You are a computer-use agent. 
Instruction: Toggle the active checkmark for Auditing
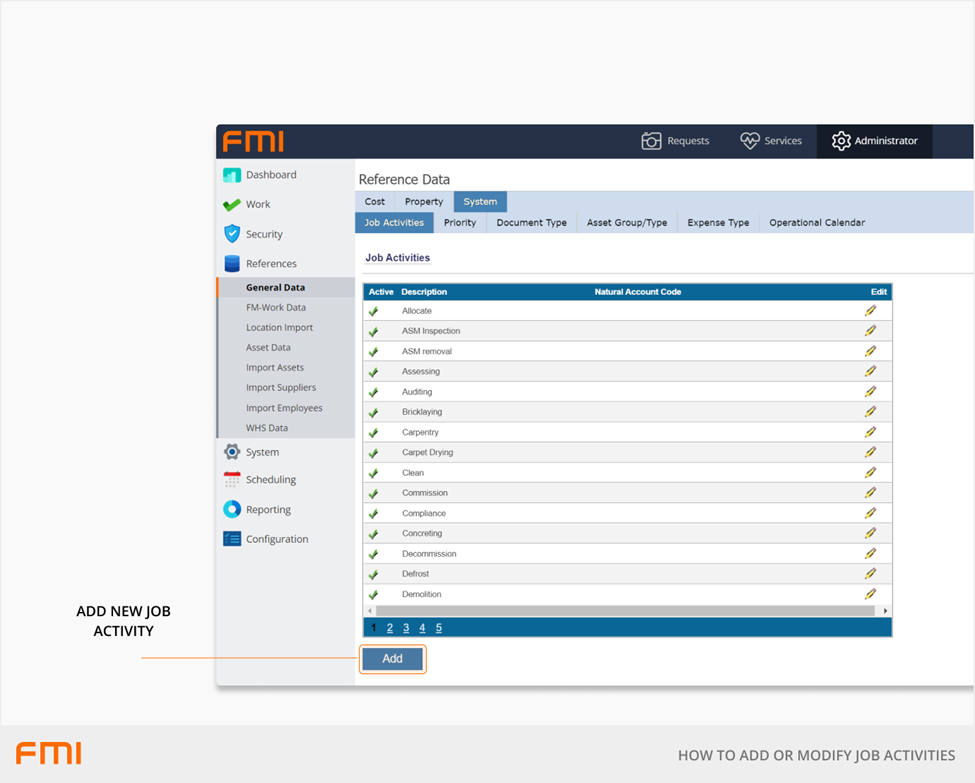click(x=374, y=392)
